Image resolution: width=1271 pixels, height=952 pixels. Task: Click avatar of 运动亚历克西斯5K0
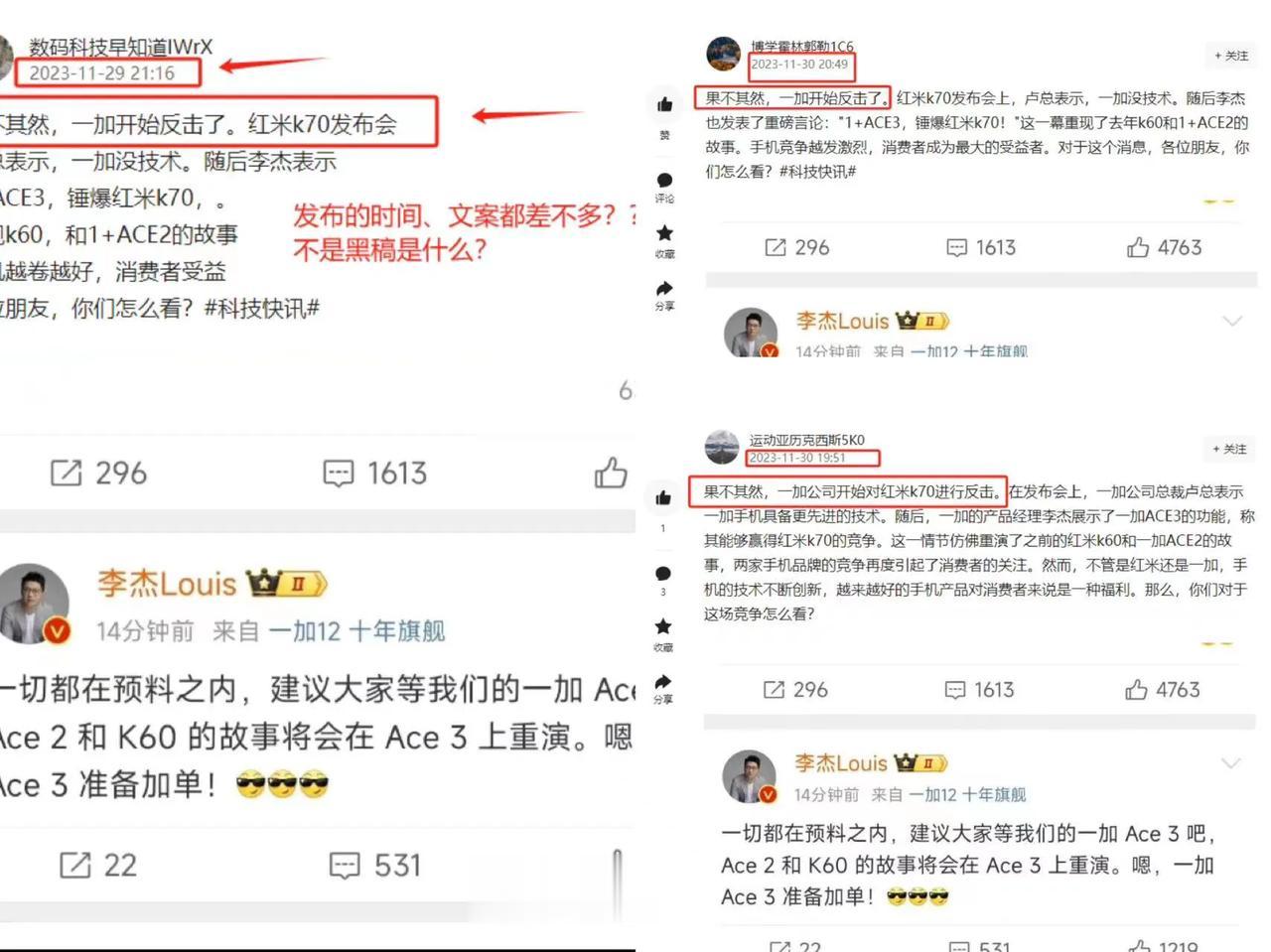click(x=722, y=448)
